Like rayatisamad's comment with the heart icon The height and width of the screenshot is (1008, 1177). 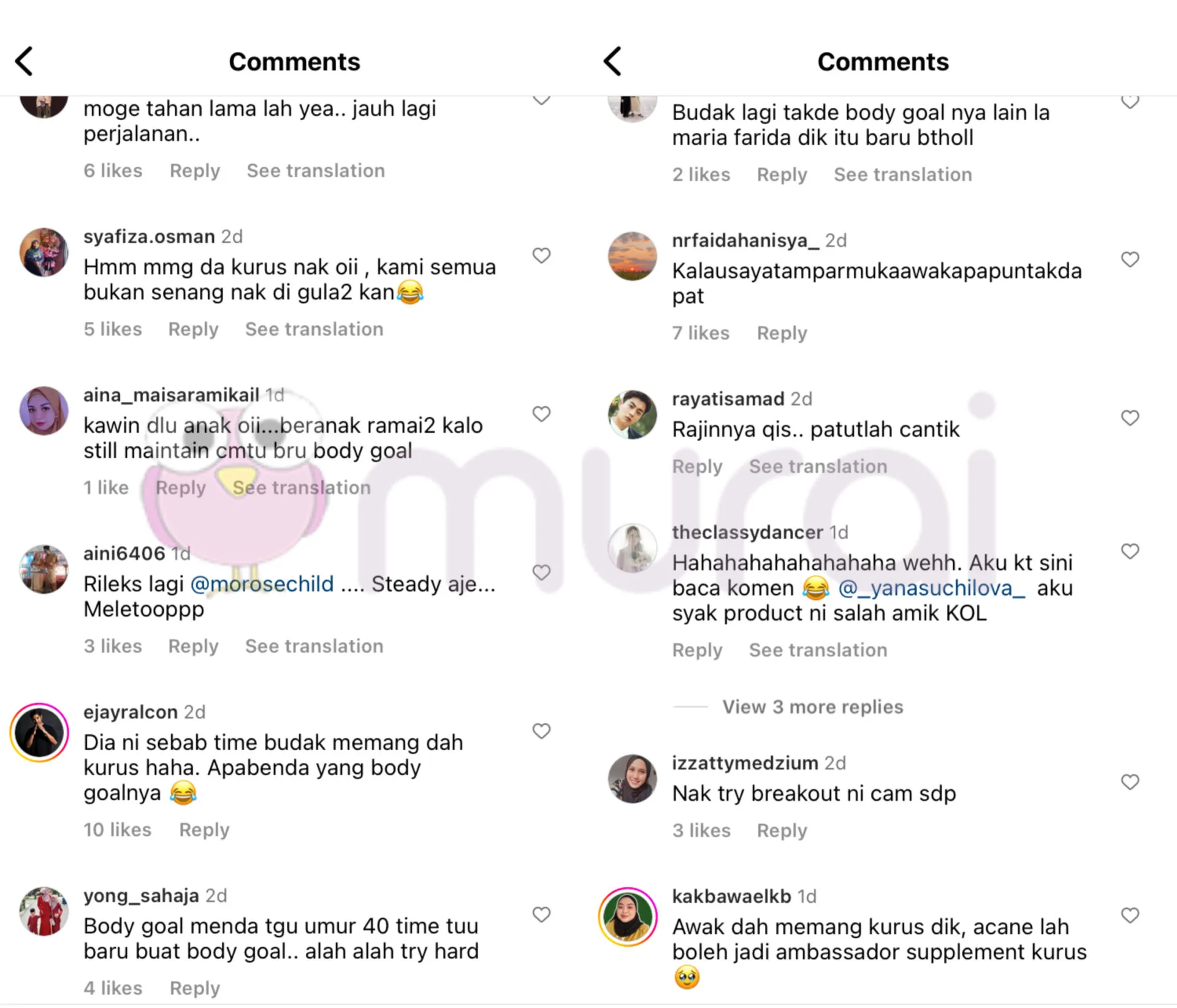point(1130,418)
